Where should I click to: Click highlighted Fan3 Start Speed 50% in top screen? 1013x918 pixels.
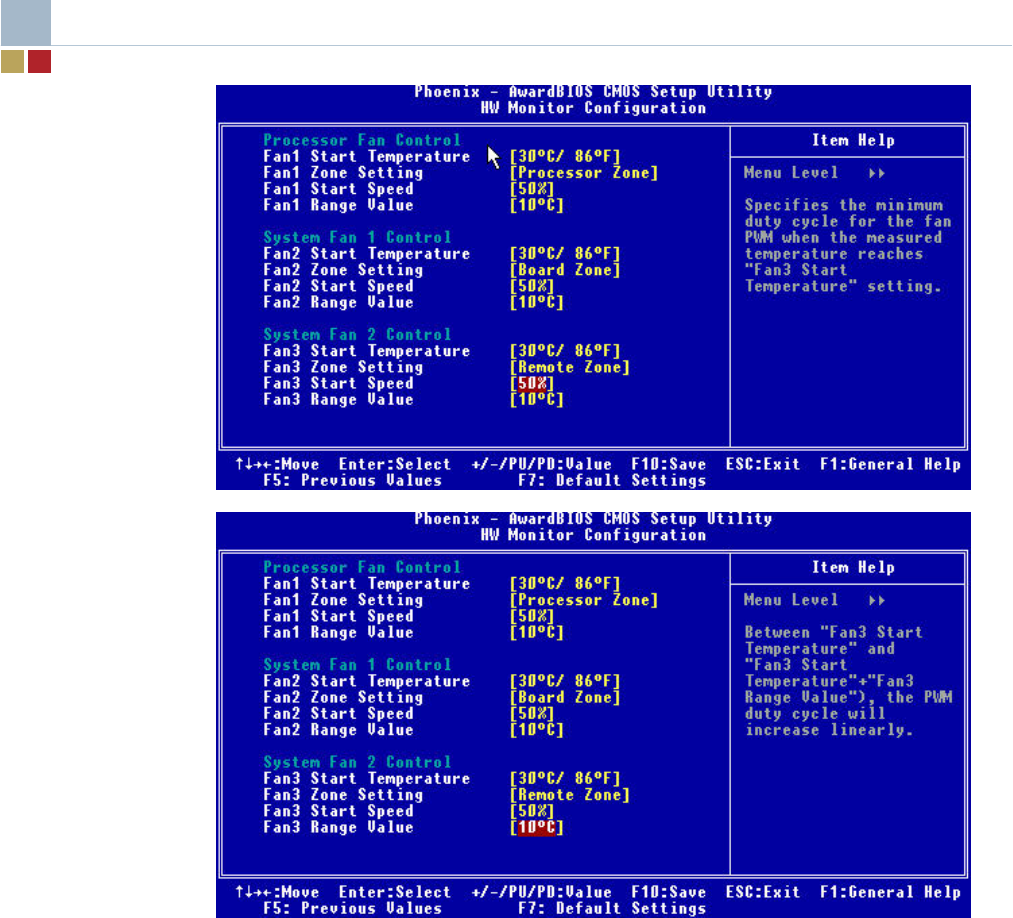532,383
